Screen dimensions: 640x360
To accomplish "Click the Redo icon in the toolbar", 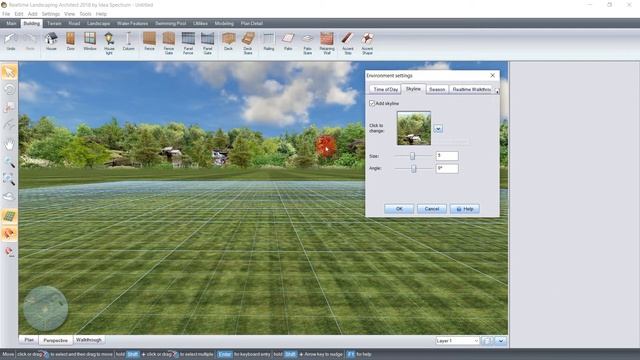I will tap(30, 42).
